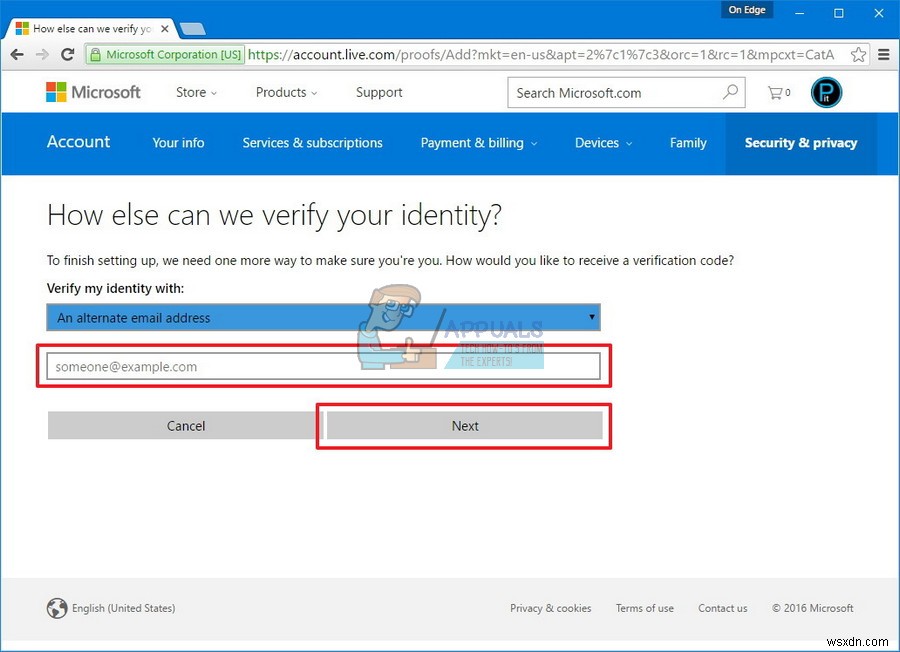900x652 pixels.
Task: Expand the Devices menu
Action: [x=602, y=143]
